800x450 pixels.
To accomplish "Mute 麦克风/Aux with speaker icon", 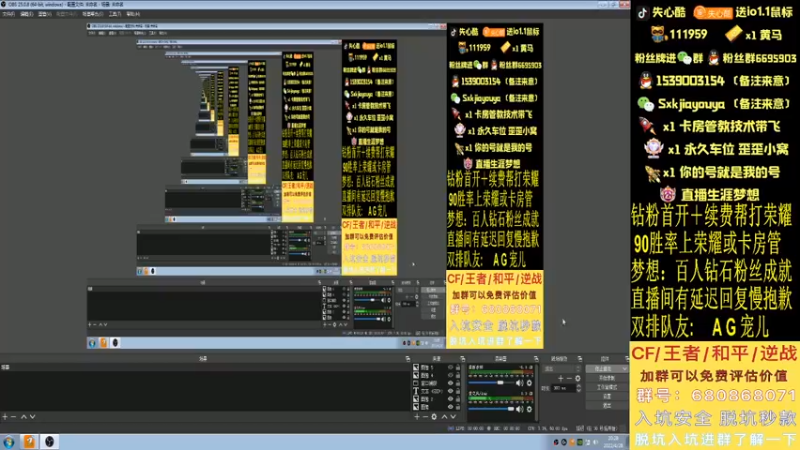I will (519, 409).
